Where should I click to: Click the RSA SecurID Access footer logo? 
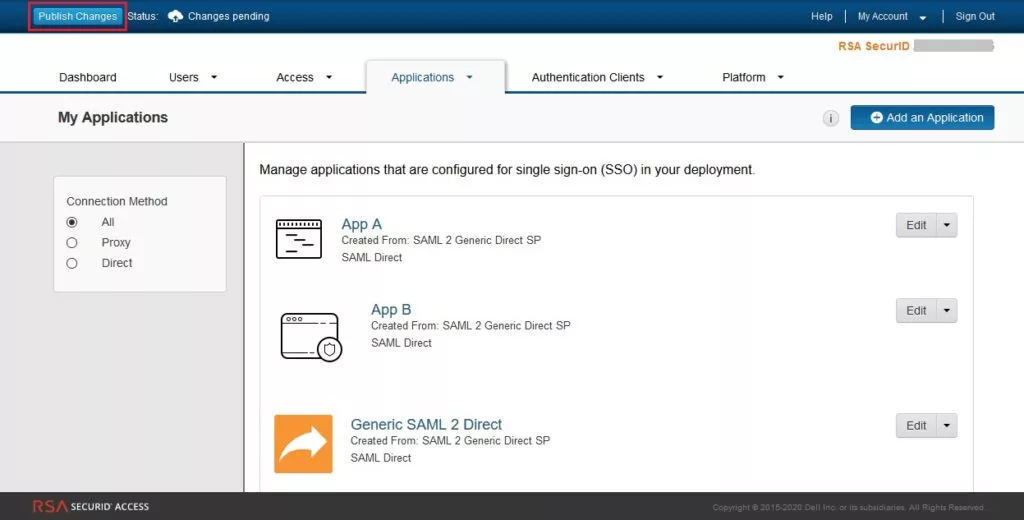(x=91, y=506)
